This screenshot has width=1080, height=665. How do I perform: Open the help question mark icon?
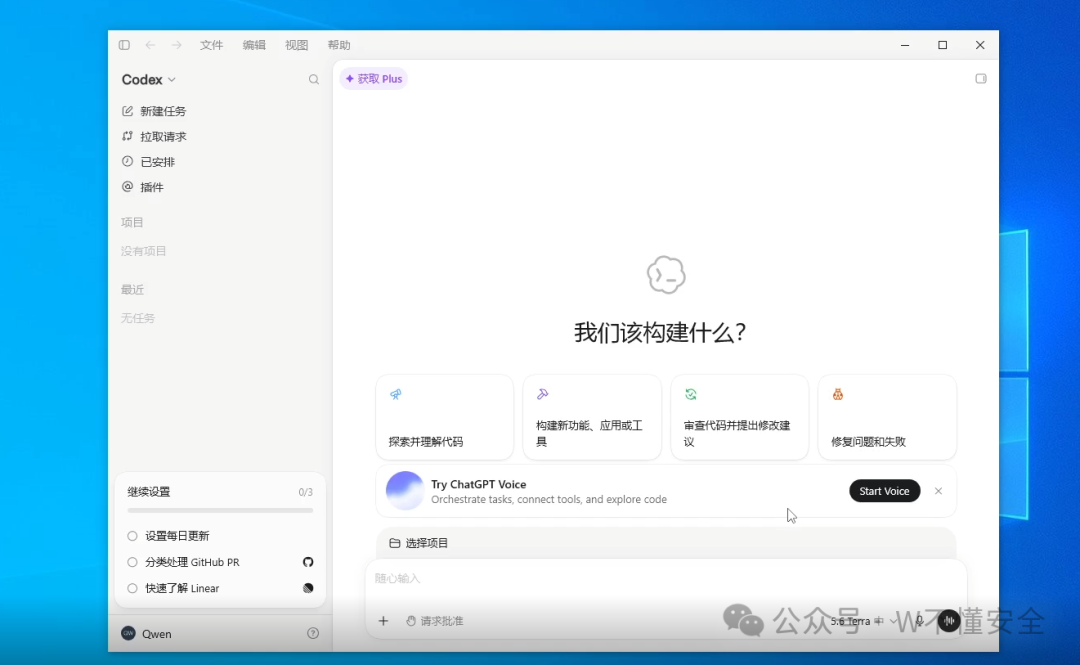313,633
